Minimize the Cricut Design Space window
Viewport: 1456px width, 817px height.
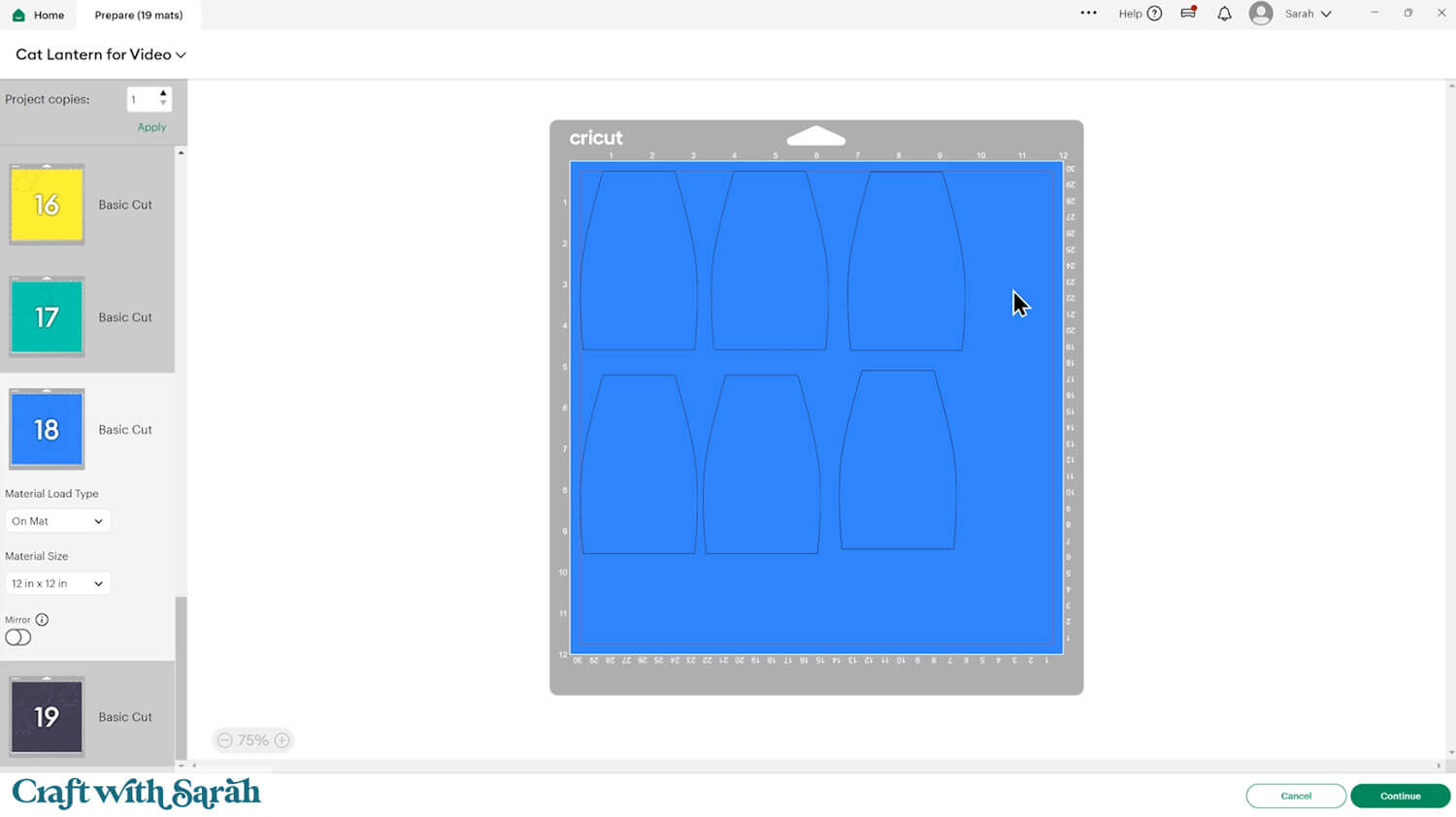(1374, 13)
